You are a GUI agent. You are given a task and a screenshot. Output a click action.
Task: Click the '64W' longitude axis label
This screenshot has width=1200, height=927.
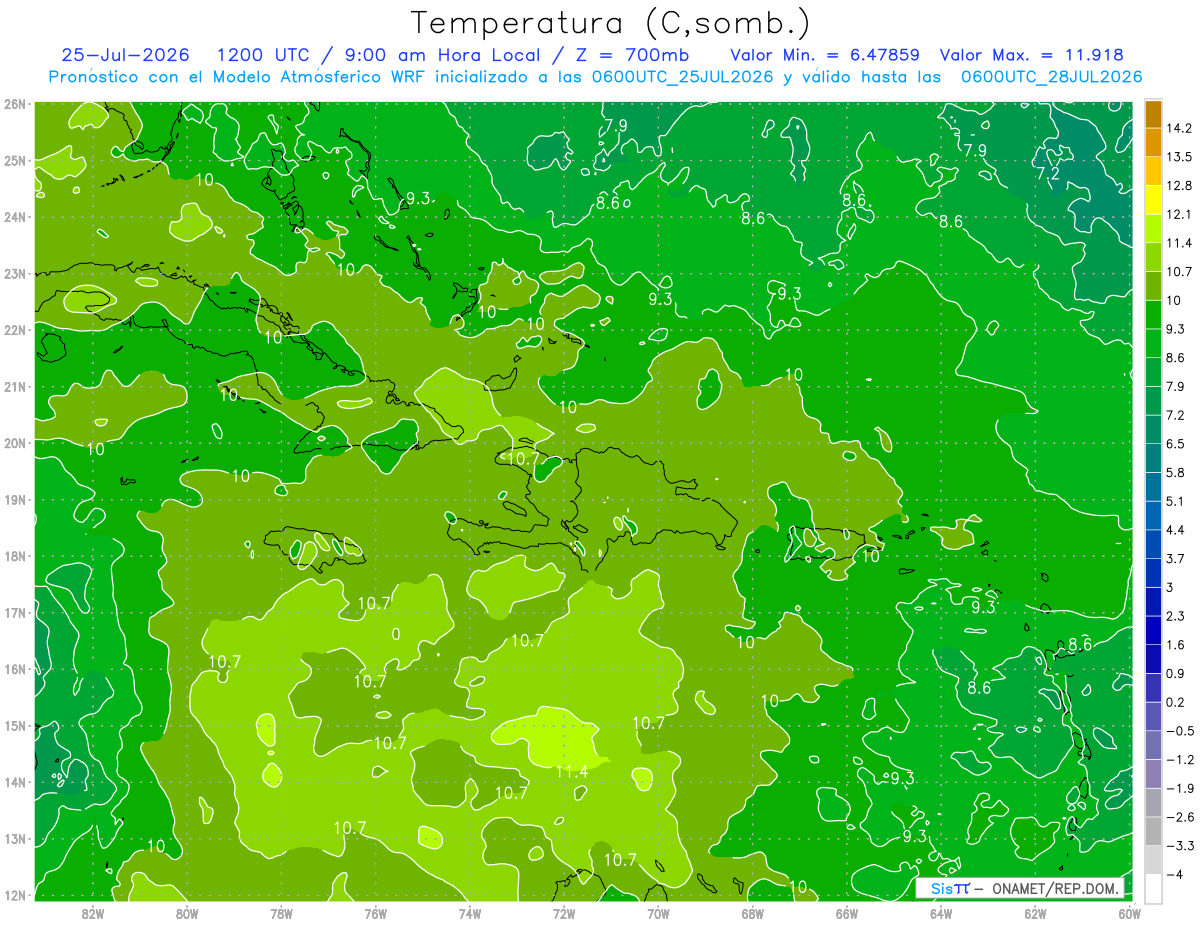tap(941, 913)
